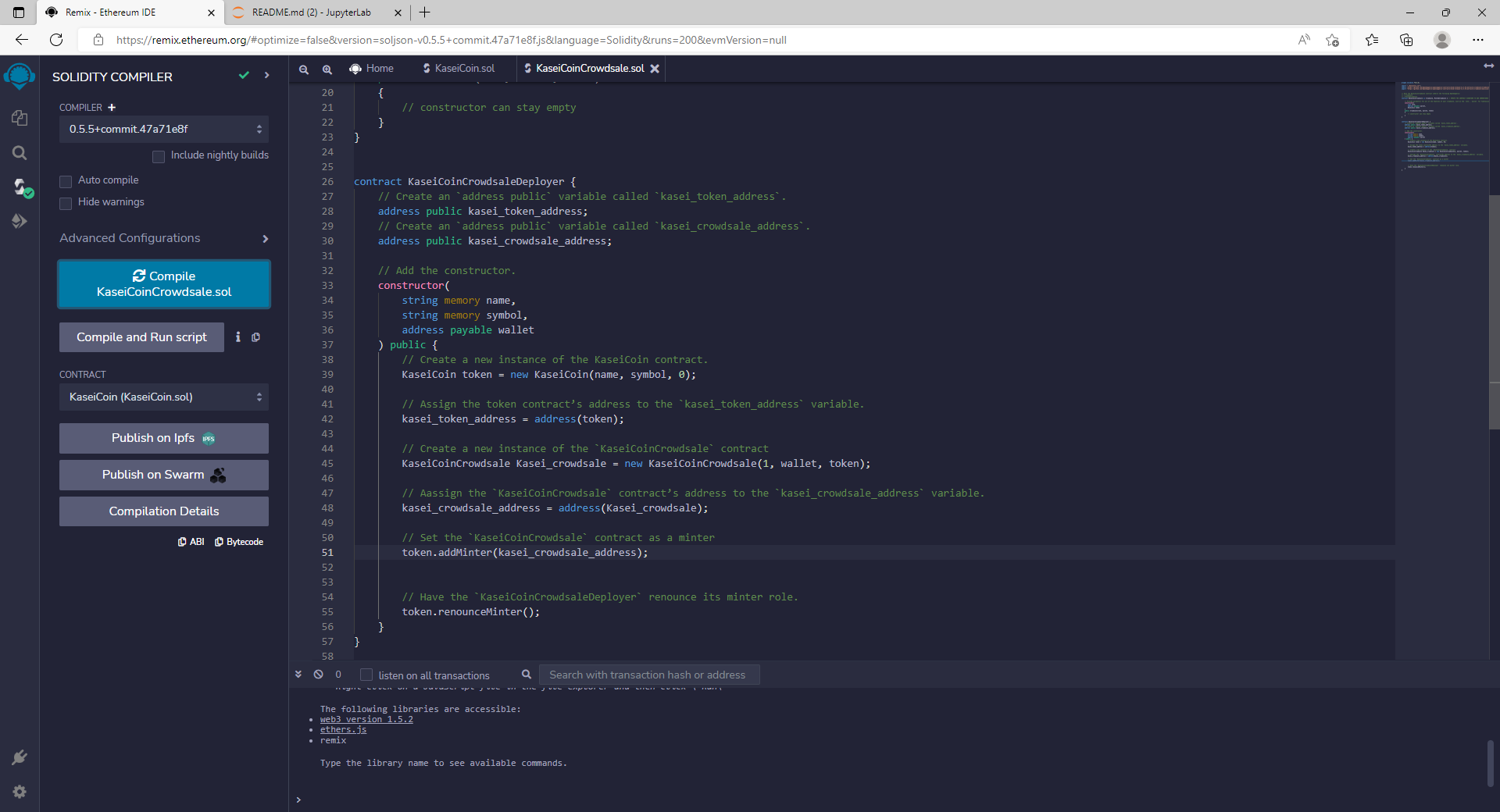Refresh the browser page

(56, 40)
